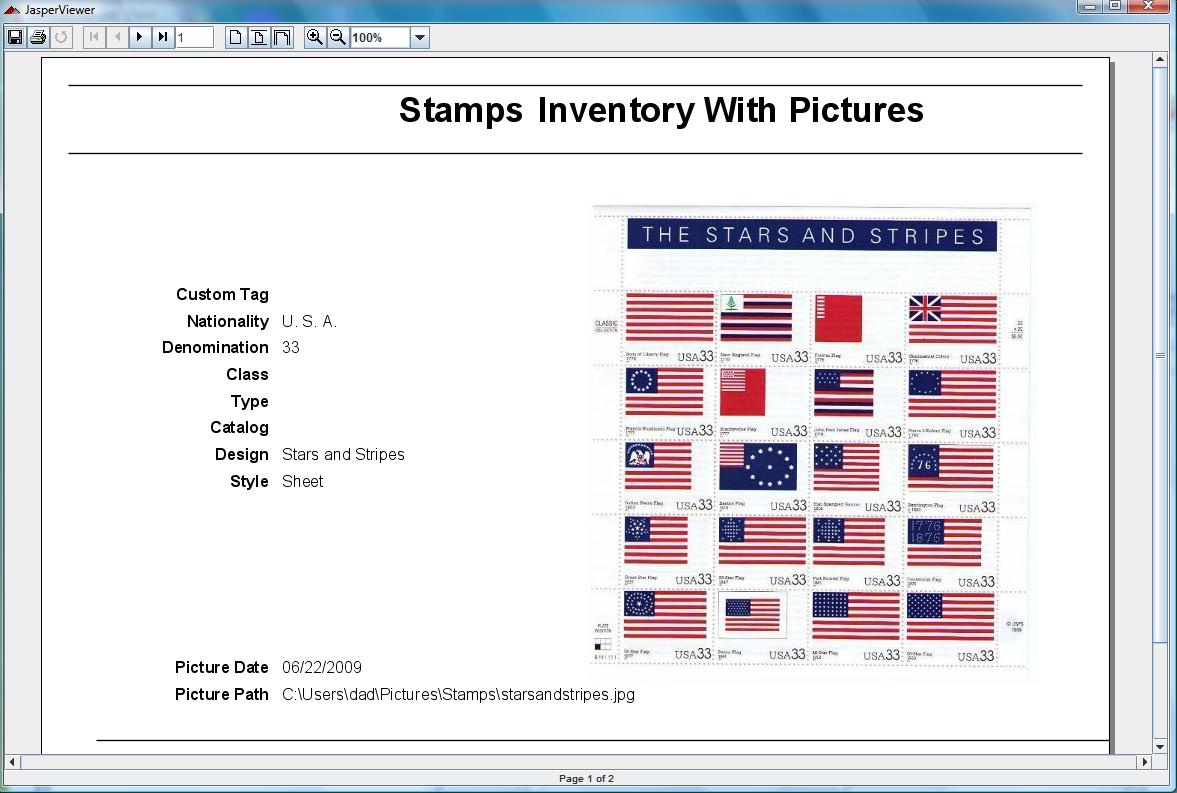Image resolution: width=1177 pixels, height=793 pixels.
Task: Click the page number input field
Action: 196,37
